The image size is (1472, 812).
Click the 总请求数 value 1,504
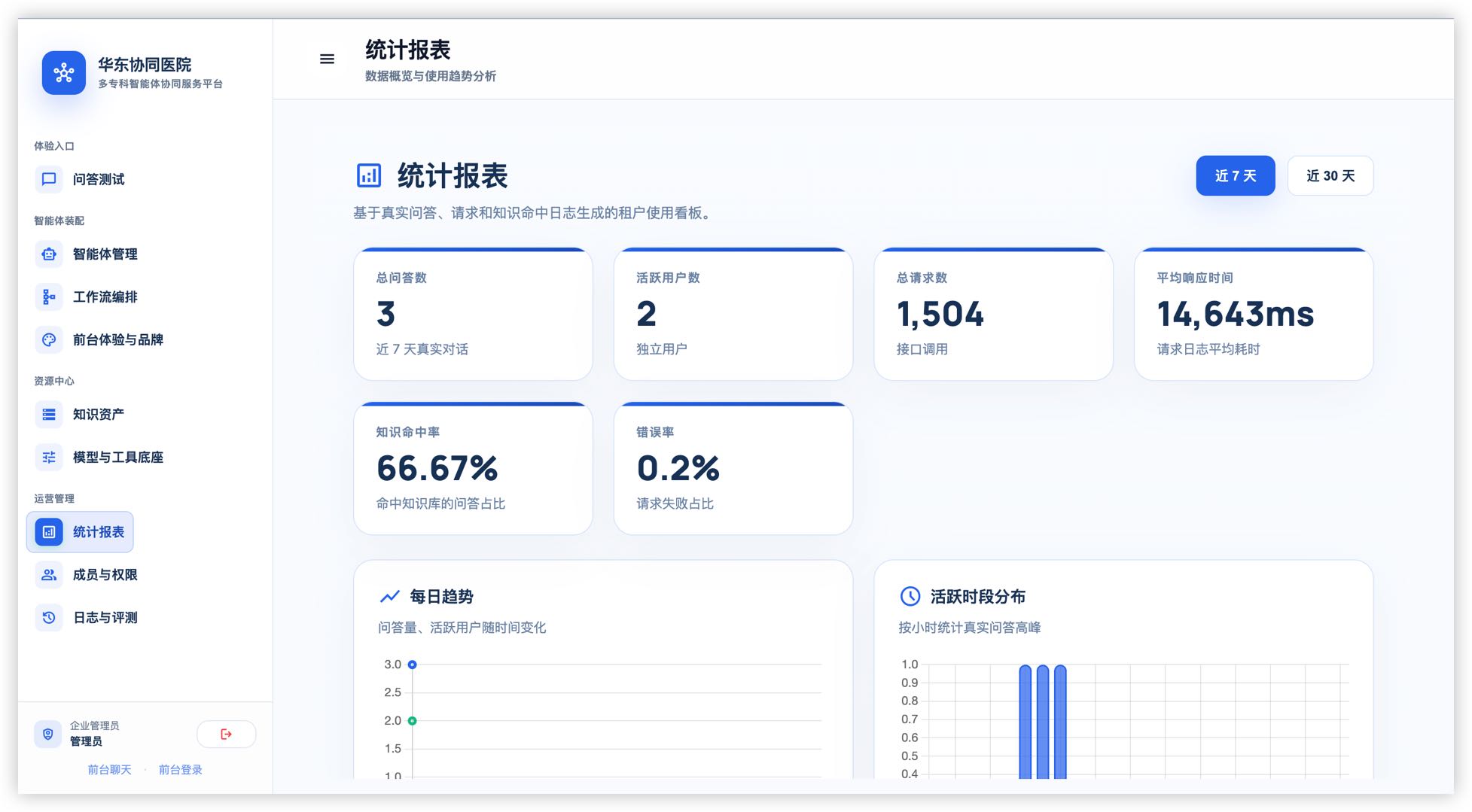[x=940, y=315]
